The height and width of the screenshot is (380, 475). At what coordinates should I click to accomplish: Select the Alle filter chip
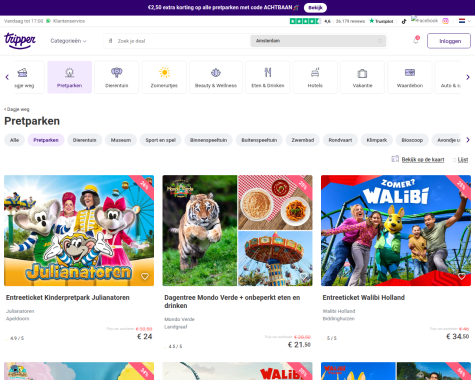pos(14,140)
